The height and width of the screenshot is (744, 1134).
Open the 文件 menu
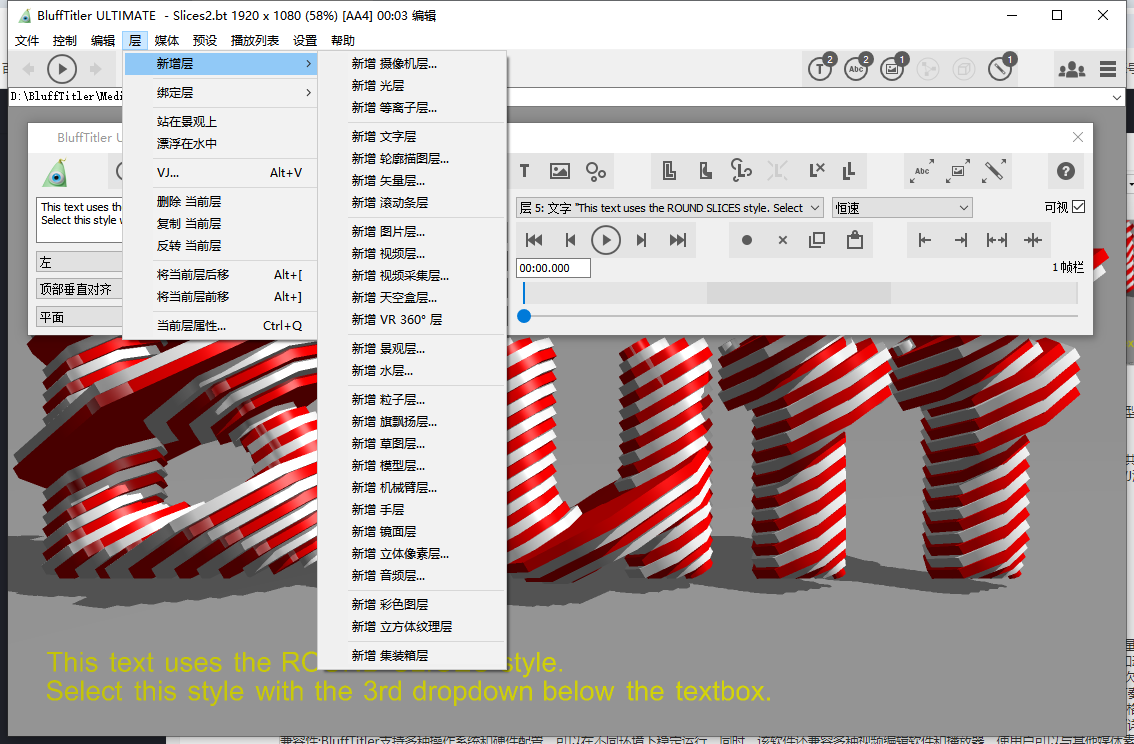pyautogui.click(x=27, y=40)
